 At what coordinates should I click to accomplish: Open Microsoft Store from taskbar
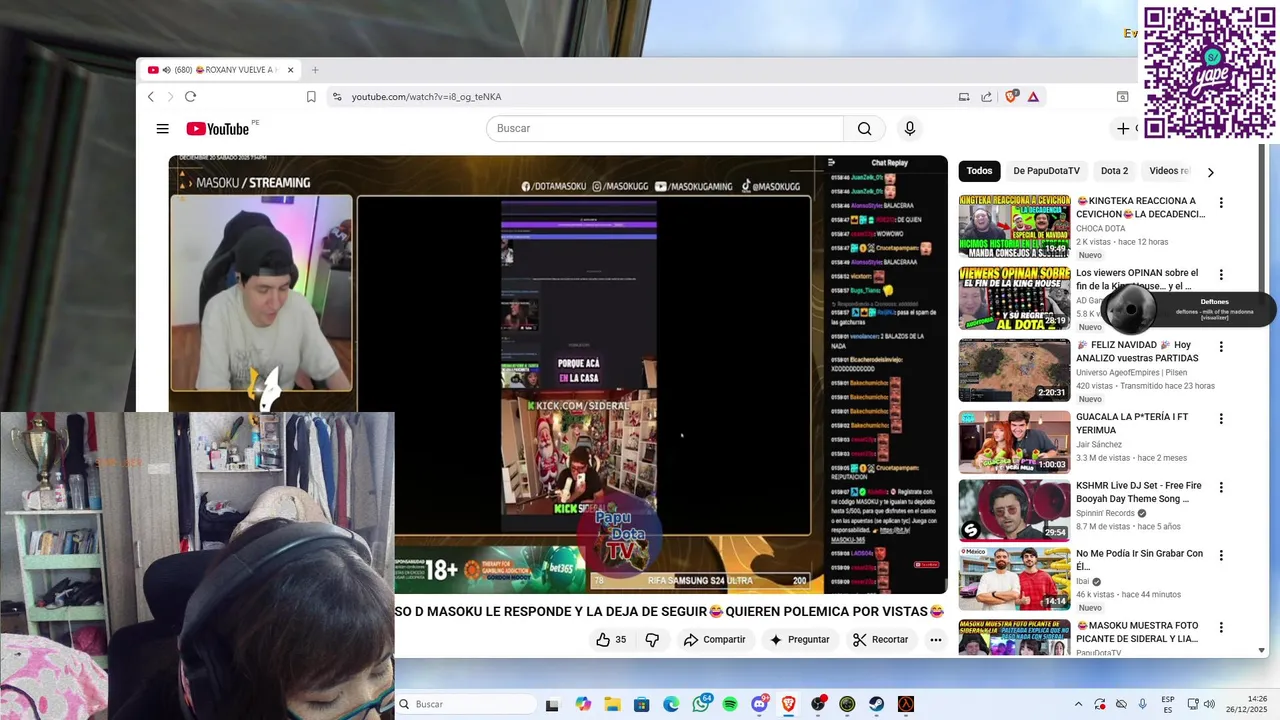click(x=642, y=704)
